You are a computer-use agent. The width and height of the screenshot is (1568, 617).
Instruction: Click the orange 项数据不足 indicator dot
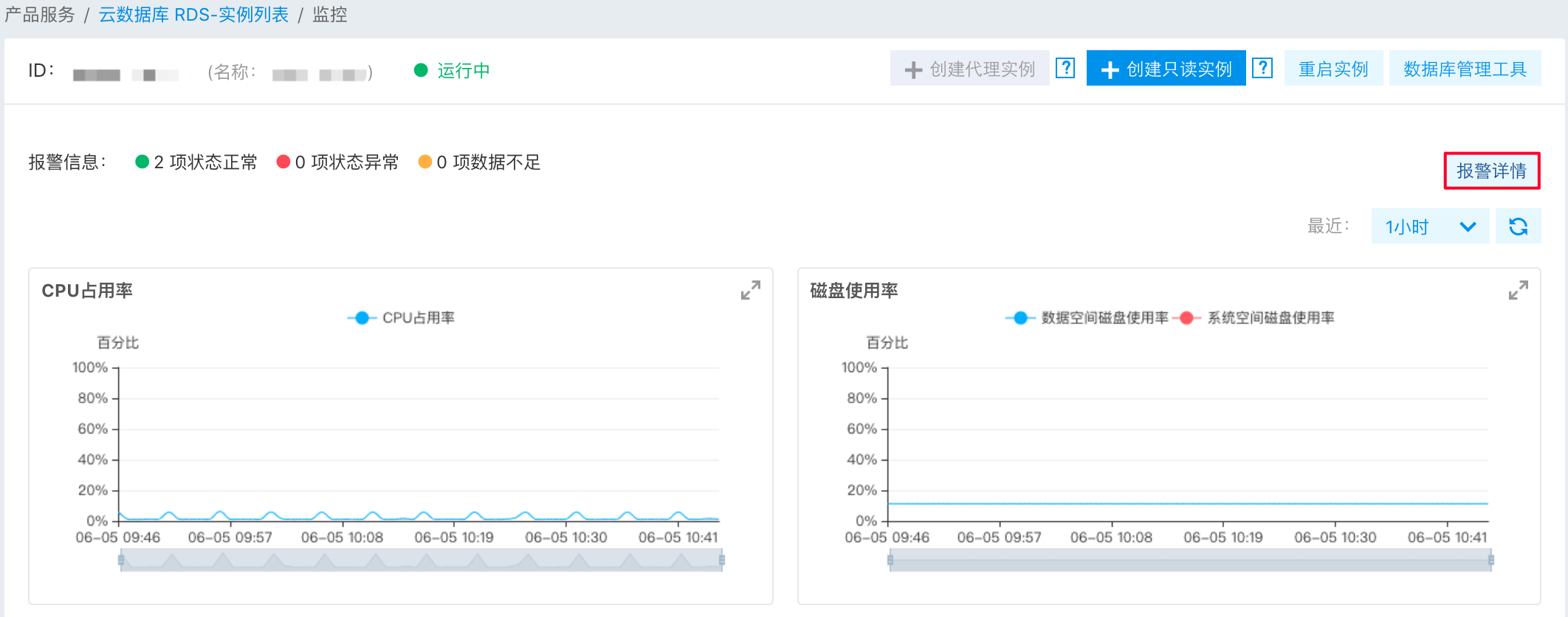point(424,162)
